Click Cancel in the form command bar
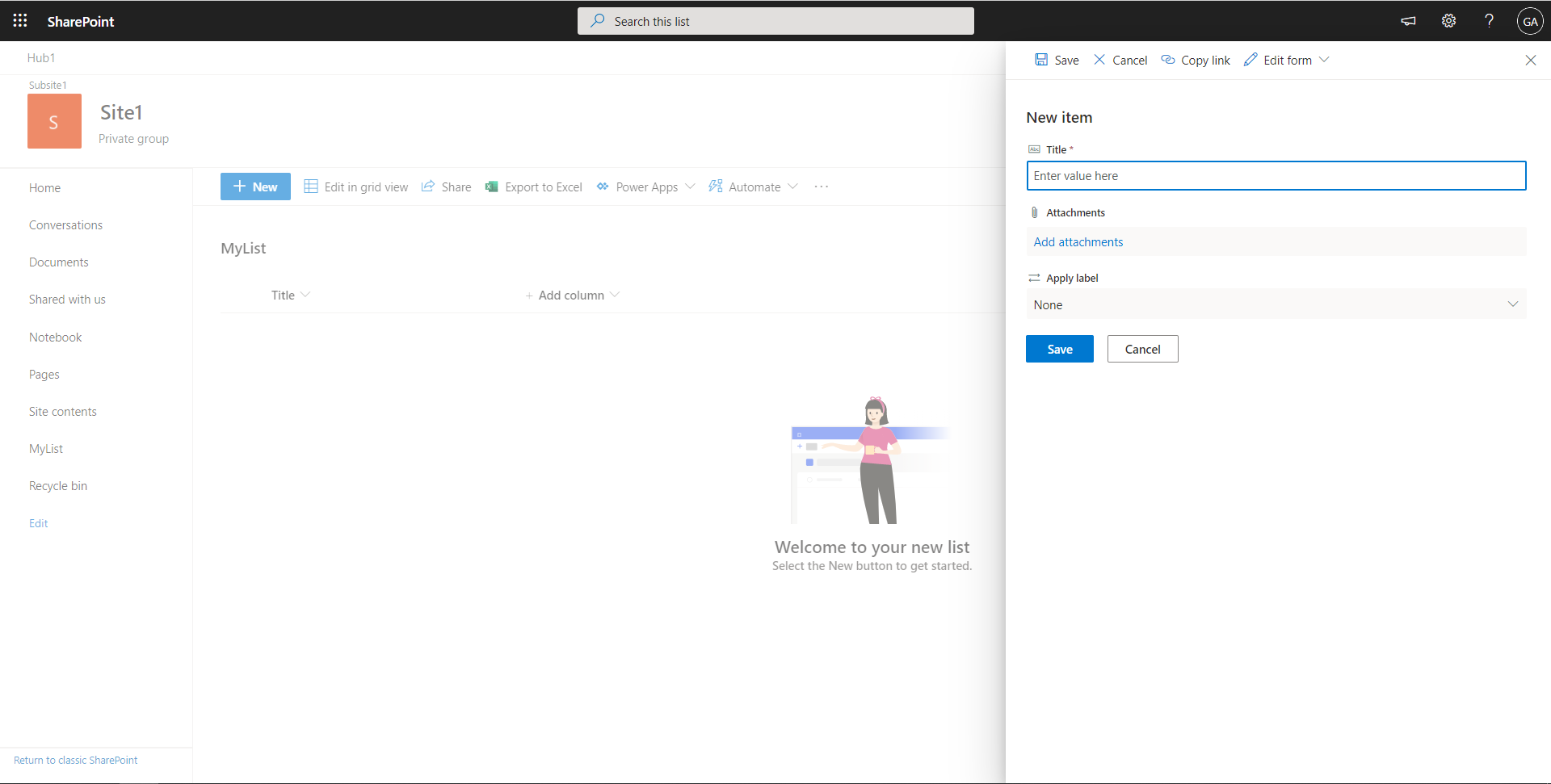1551x784 pixels. pos(1120,61)
